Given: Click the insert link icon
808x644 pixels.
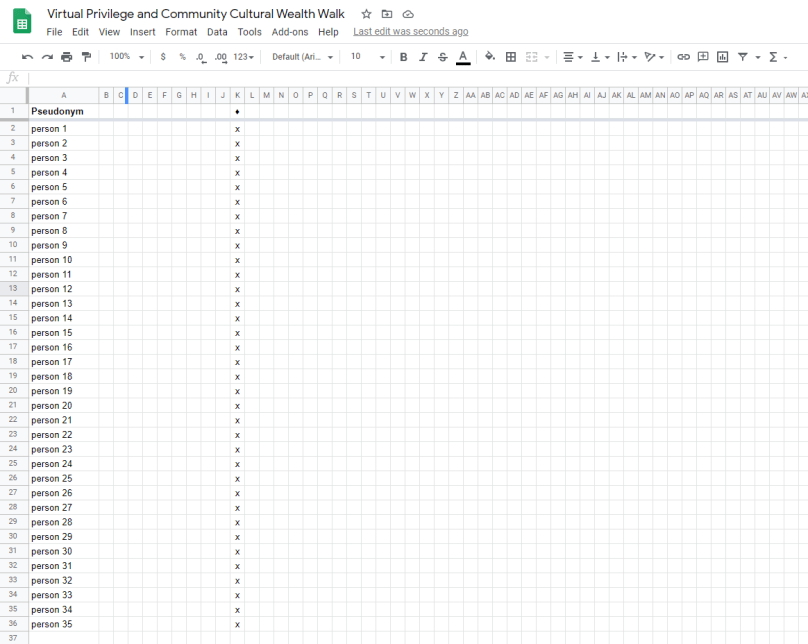Looking at the screenshot, I should pos(683,57).
